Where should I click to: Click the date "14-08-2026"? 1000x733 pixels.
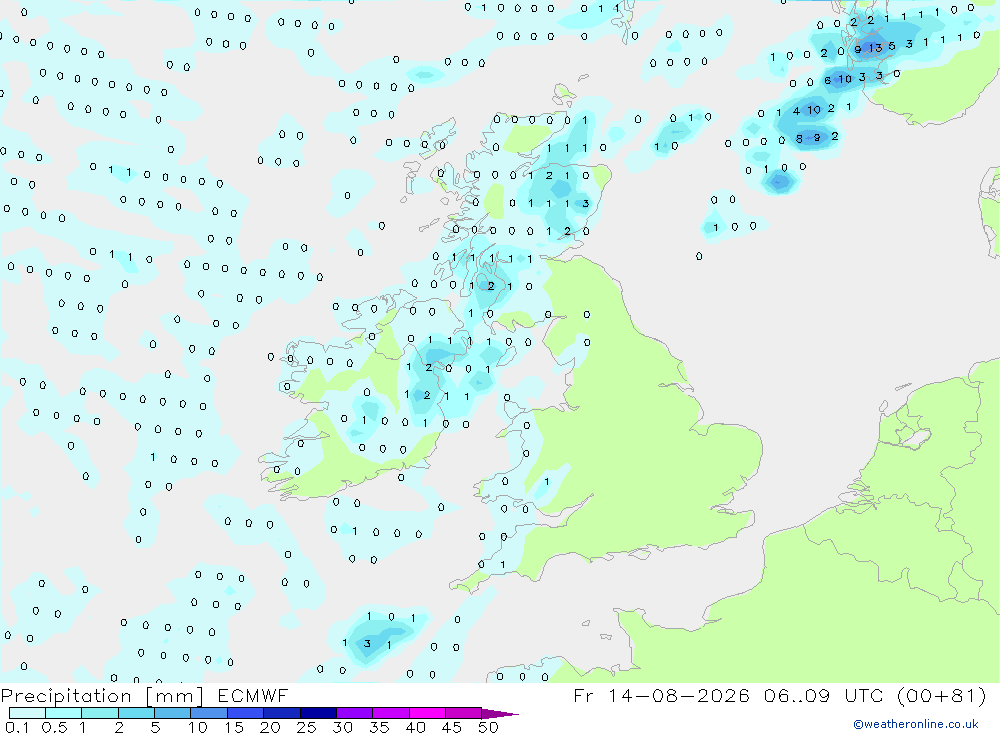[679, 695]
